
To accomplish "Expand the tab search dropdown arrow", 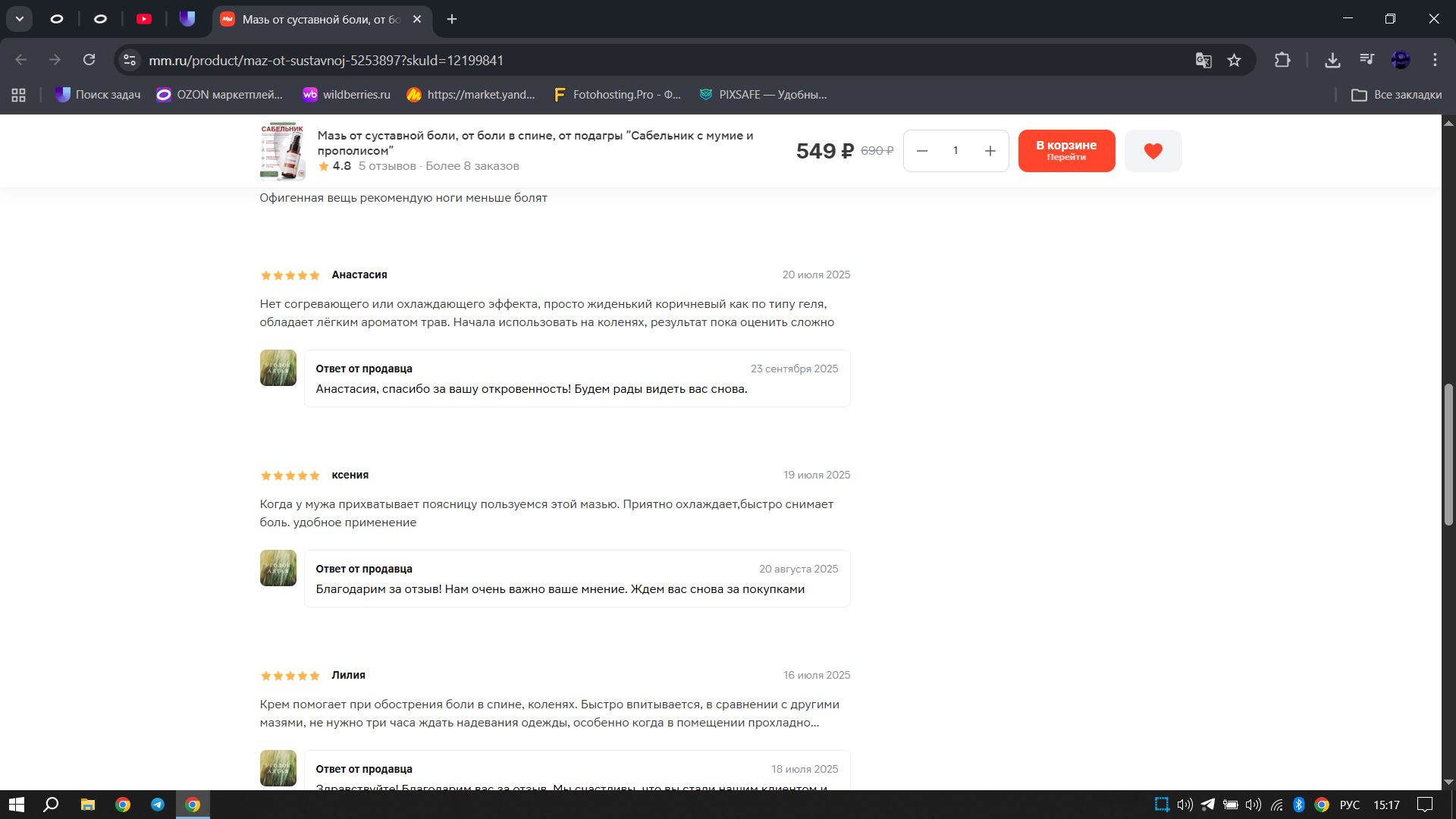I will pyautogui.click(x=19, y=19).
